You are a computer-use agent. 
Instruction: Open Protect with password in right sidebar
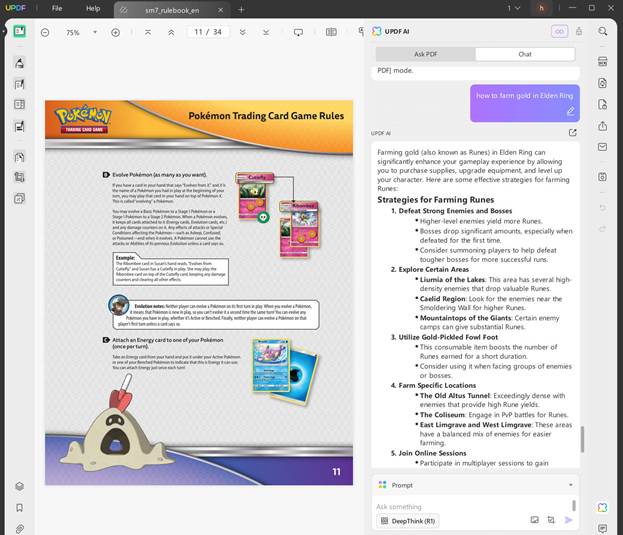(x=602, y=104)
